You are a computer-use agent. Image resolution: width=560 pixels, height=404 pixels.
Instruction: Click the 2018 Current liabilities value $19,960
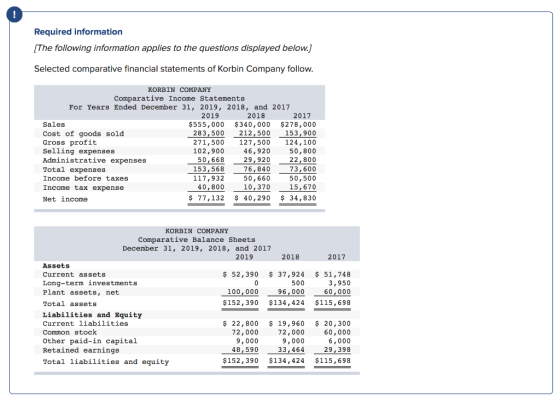pyautogui.click(x=286, y=323)
